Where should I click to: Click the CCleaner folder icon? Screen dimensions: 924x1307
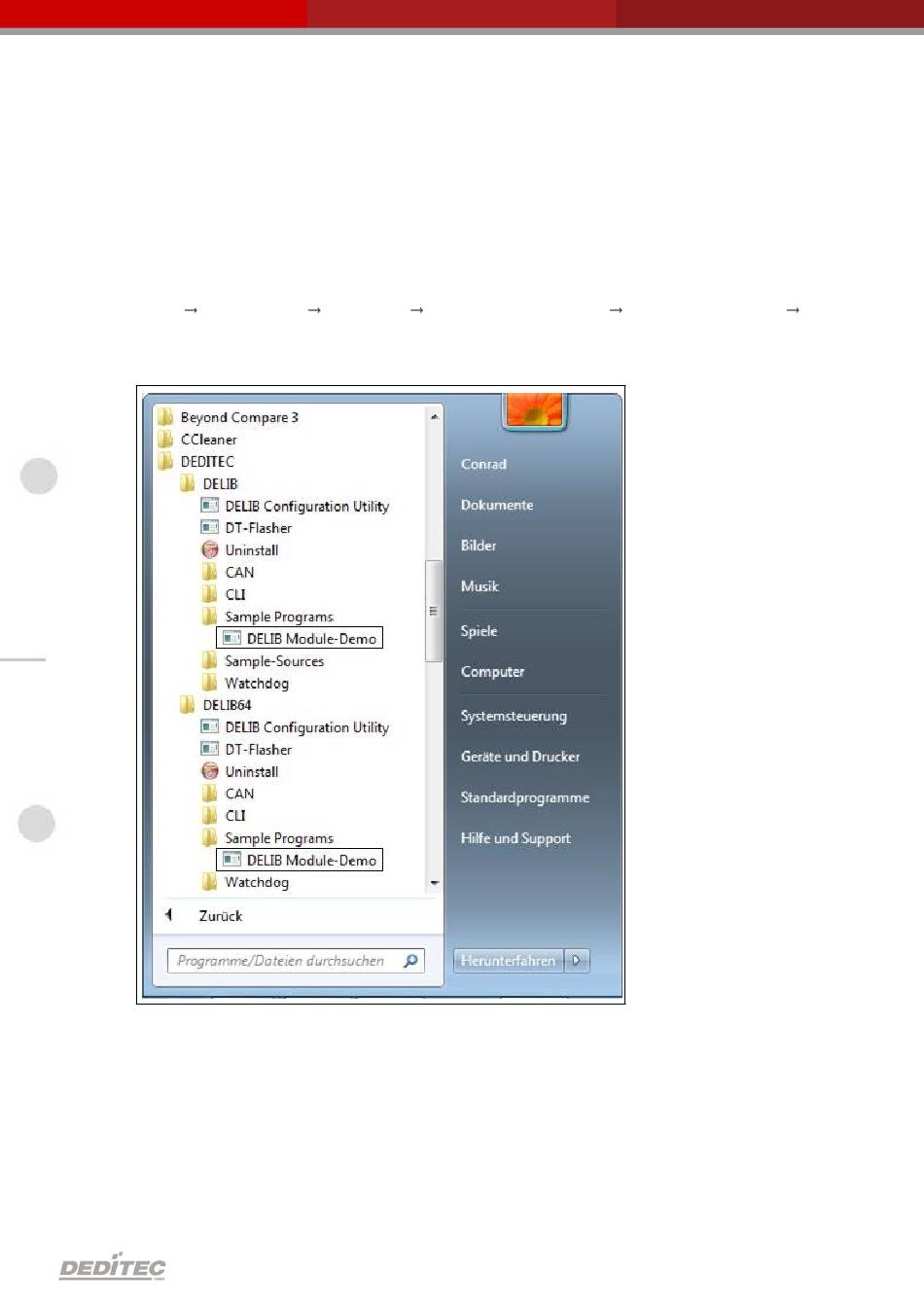coord(165,440)
